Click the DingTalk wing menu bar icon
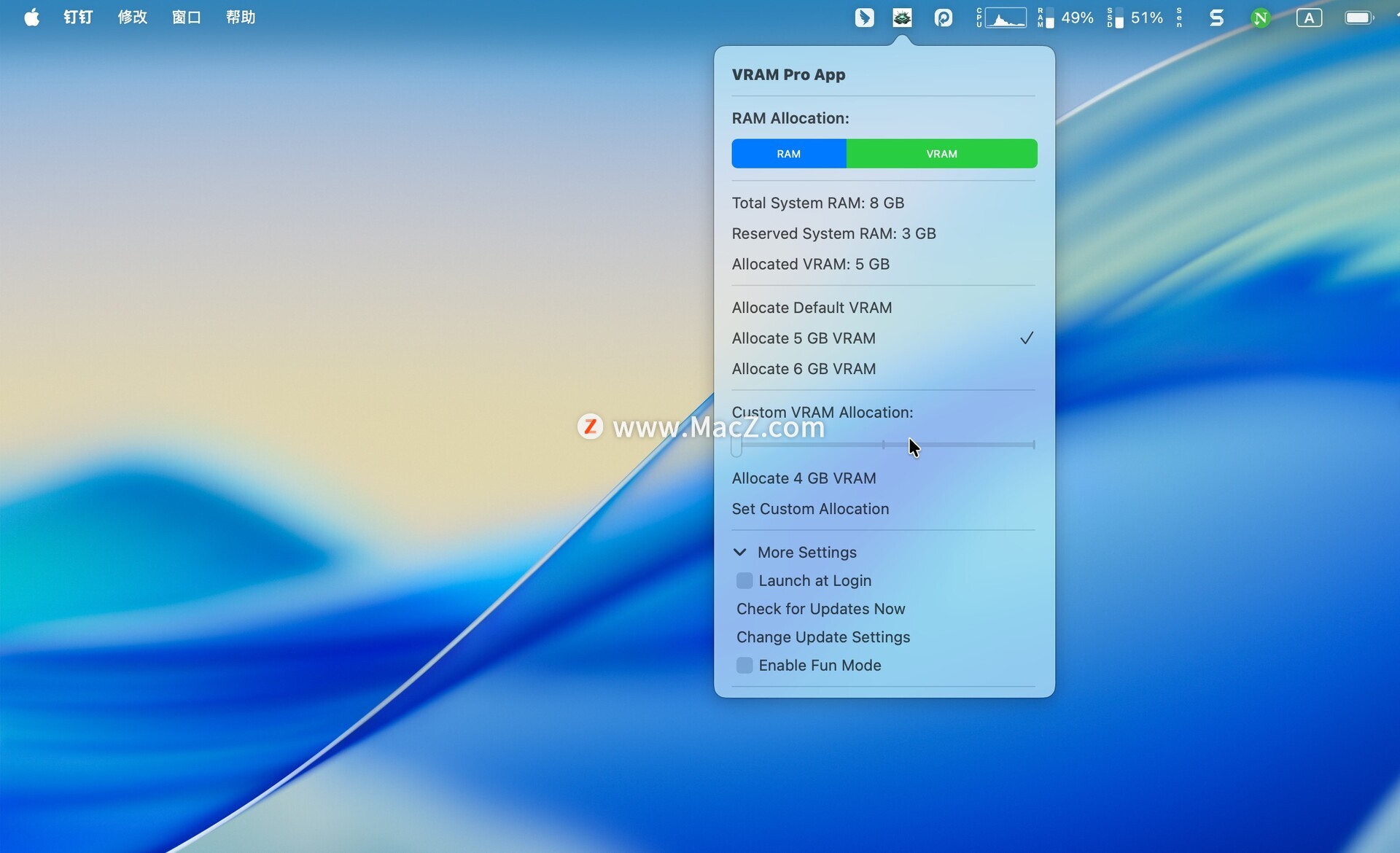 coord(864,17)
